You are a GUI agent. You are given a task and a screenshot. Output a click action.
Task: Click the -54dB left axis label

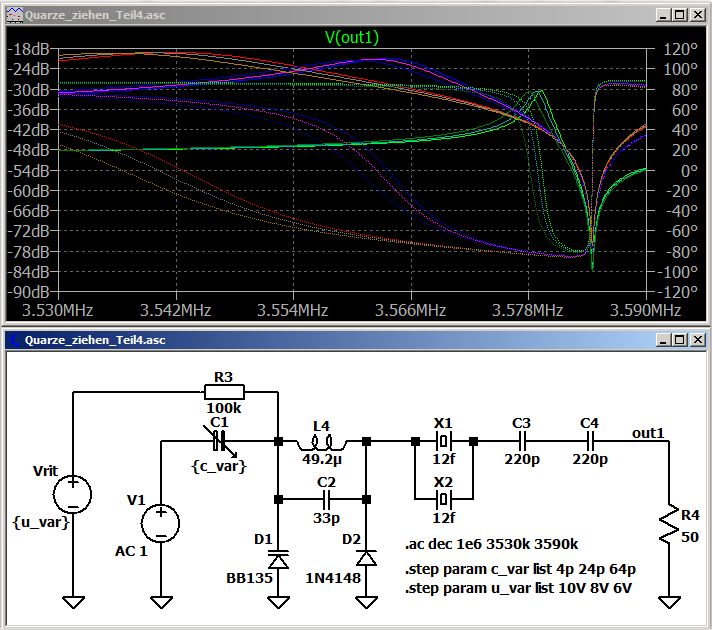click(28, 171)
